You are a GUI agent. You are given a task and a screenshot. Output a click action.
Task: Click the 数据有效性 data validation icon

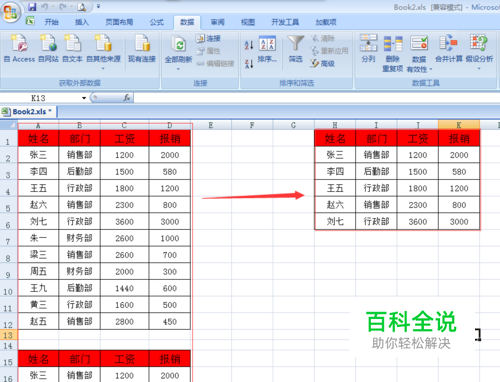[419, 44]
